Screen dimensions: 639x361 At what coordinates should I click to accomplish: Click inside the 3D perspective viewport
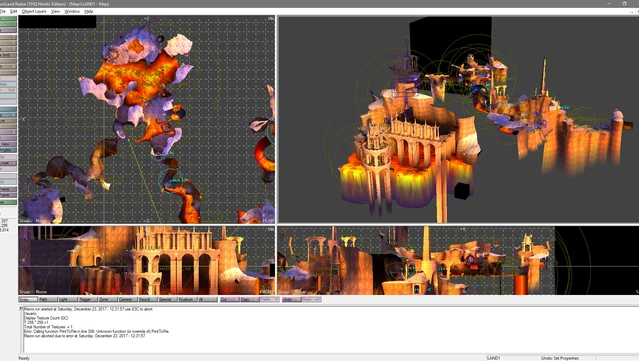click(458, 119)
